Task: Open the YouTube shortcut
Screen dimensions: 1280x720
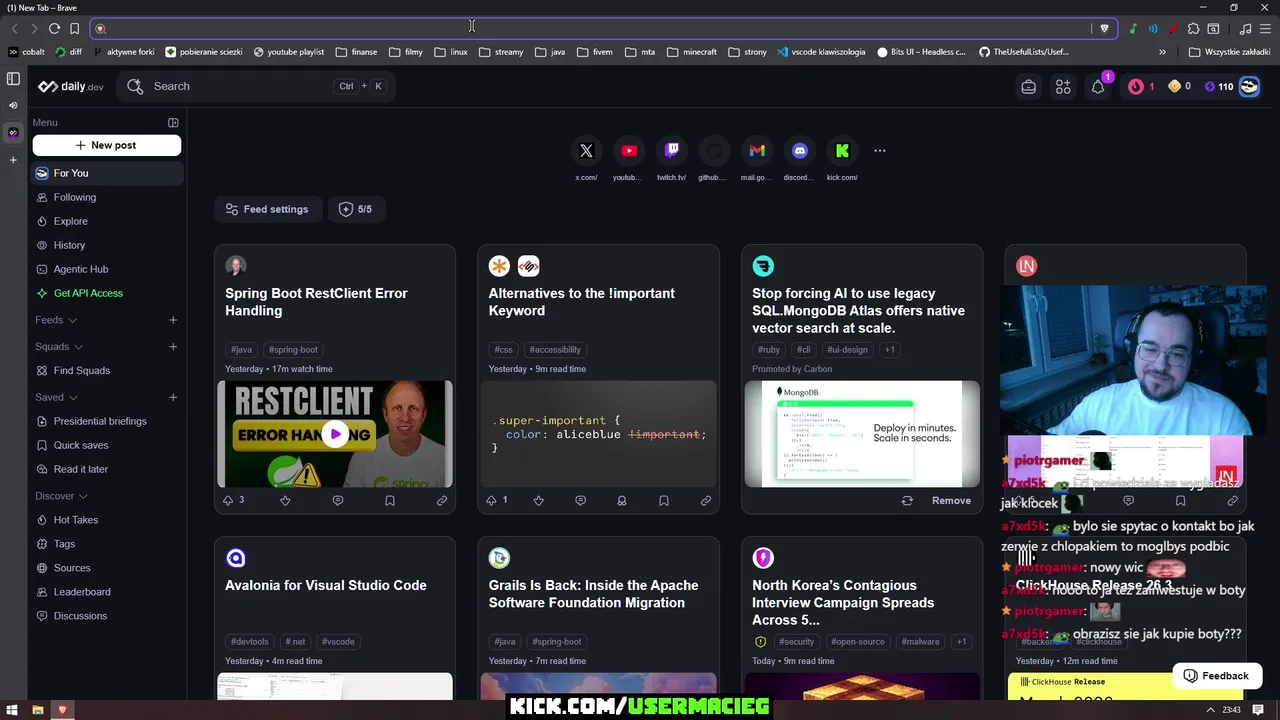Action: (629, 151)
